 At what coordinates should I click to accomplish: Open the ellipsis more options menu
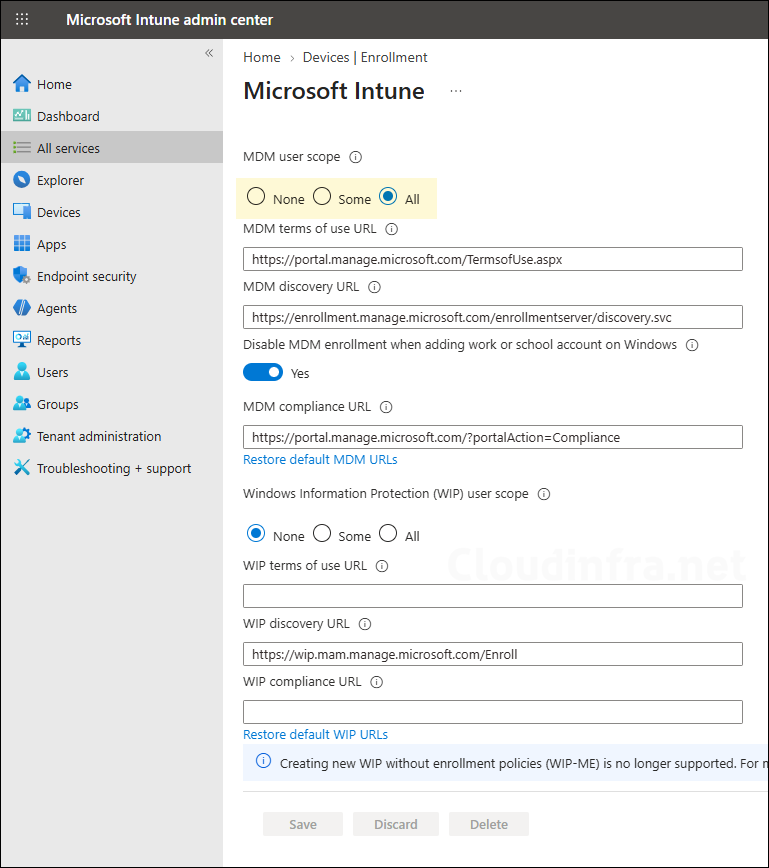tap(456, 91)
